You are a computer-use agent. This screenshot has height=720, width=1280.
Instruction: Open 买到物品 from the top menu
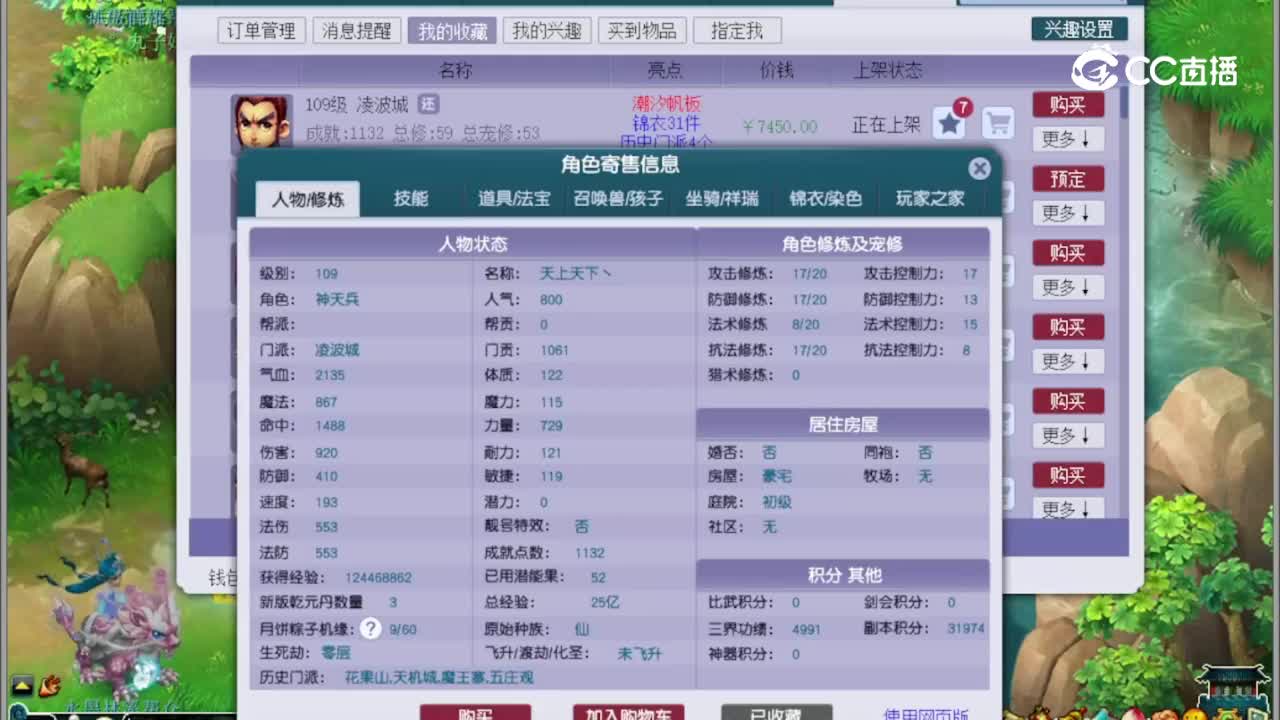(642, 30)
